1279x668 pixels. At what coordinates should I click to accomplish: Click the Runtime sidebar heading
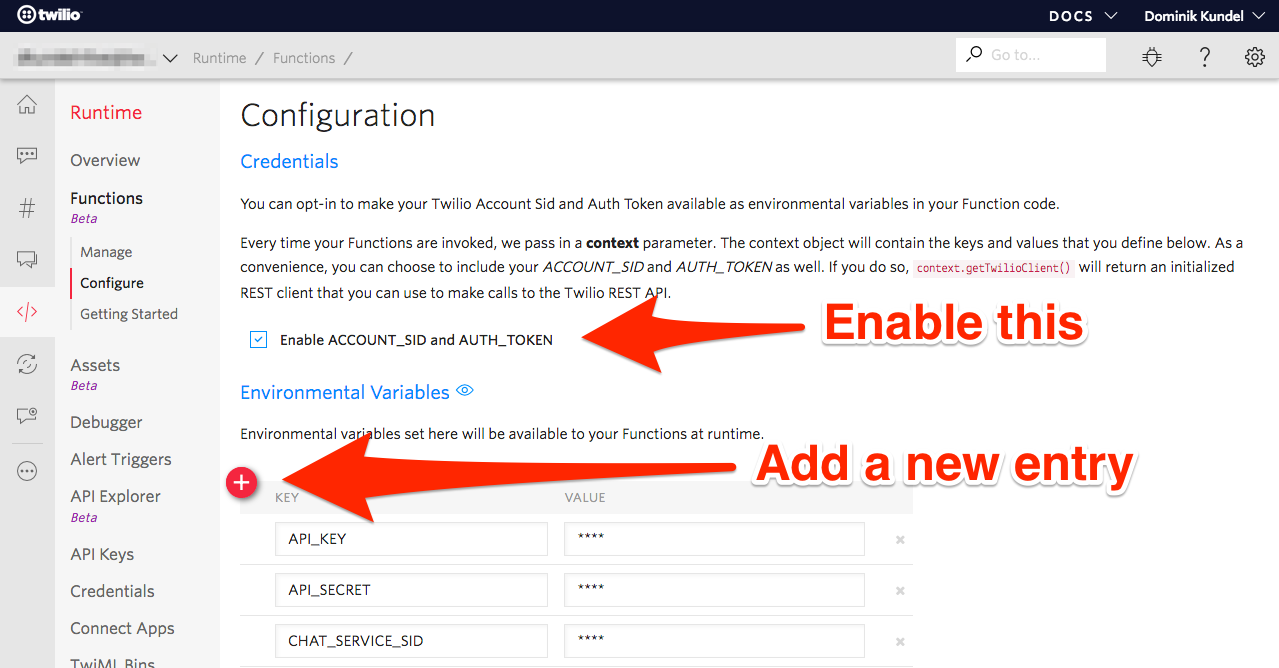106,112
